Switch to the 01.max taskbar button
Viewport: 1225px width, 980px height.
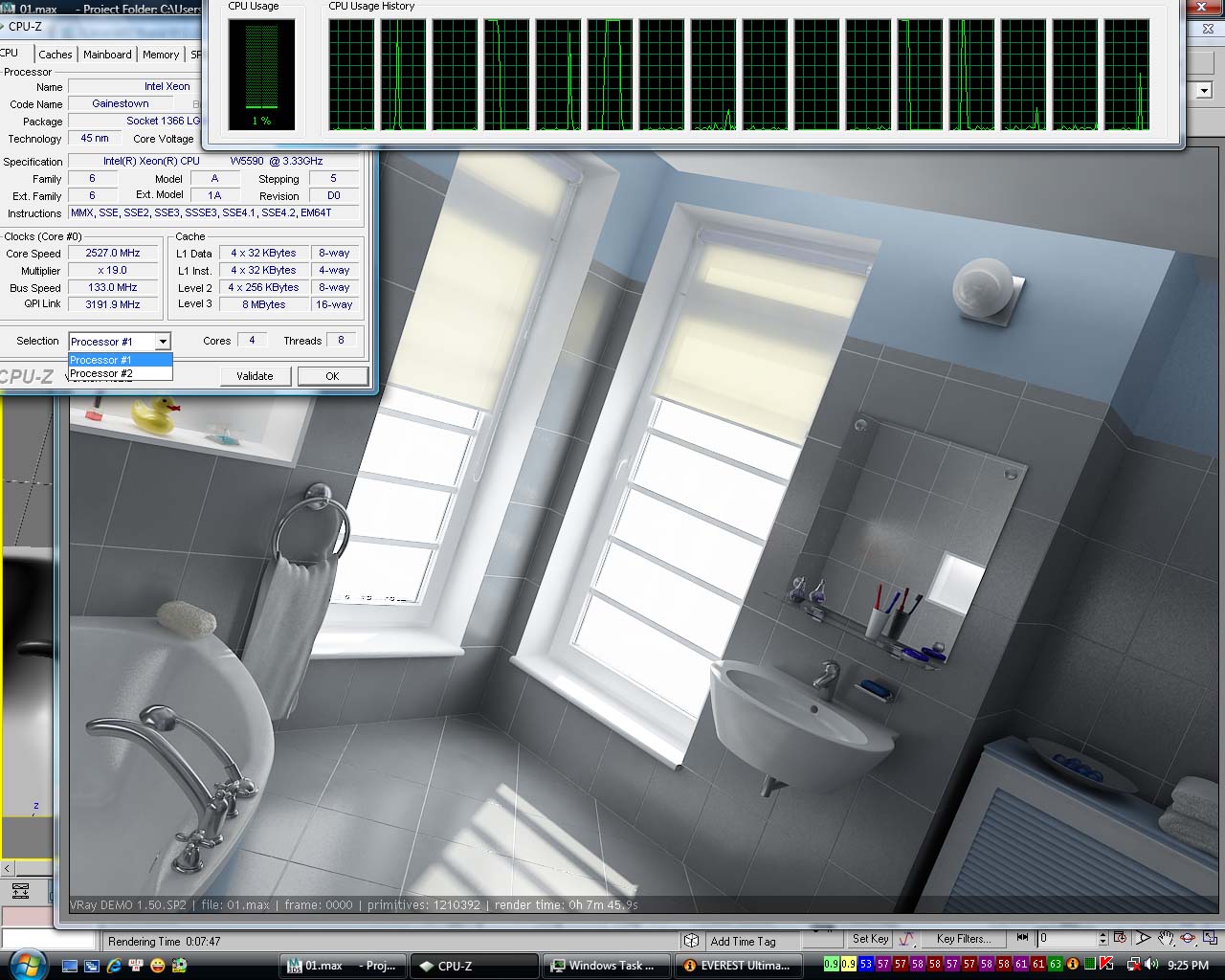click(x=345, y=966)
